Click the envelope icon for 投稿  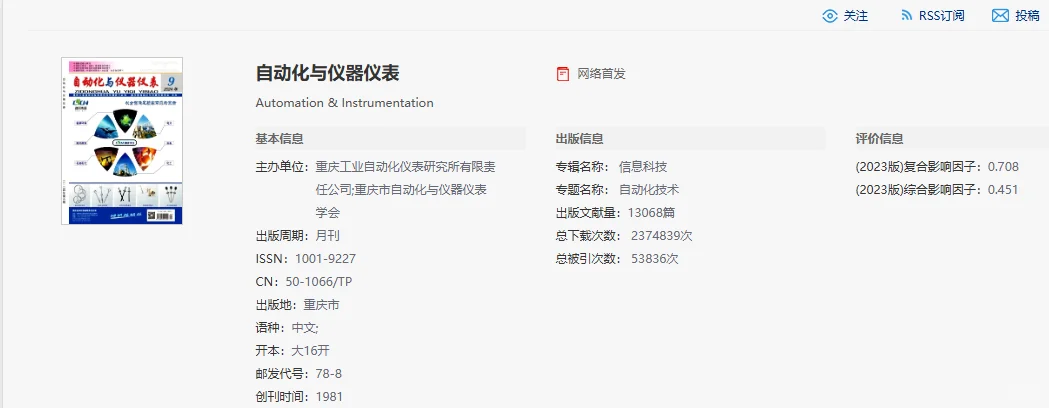point(1000,16)
